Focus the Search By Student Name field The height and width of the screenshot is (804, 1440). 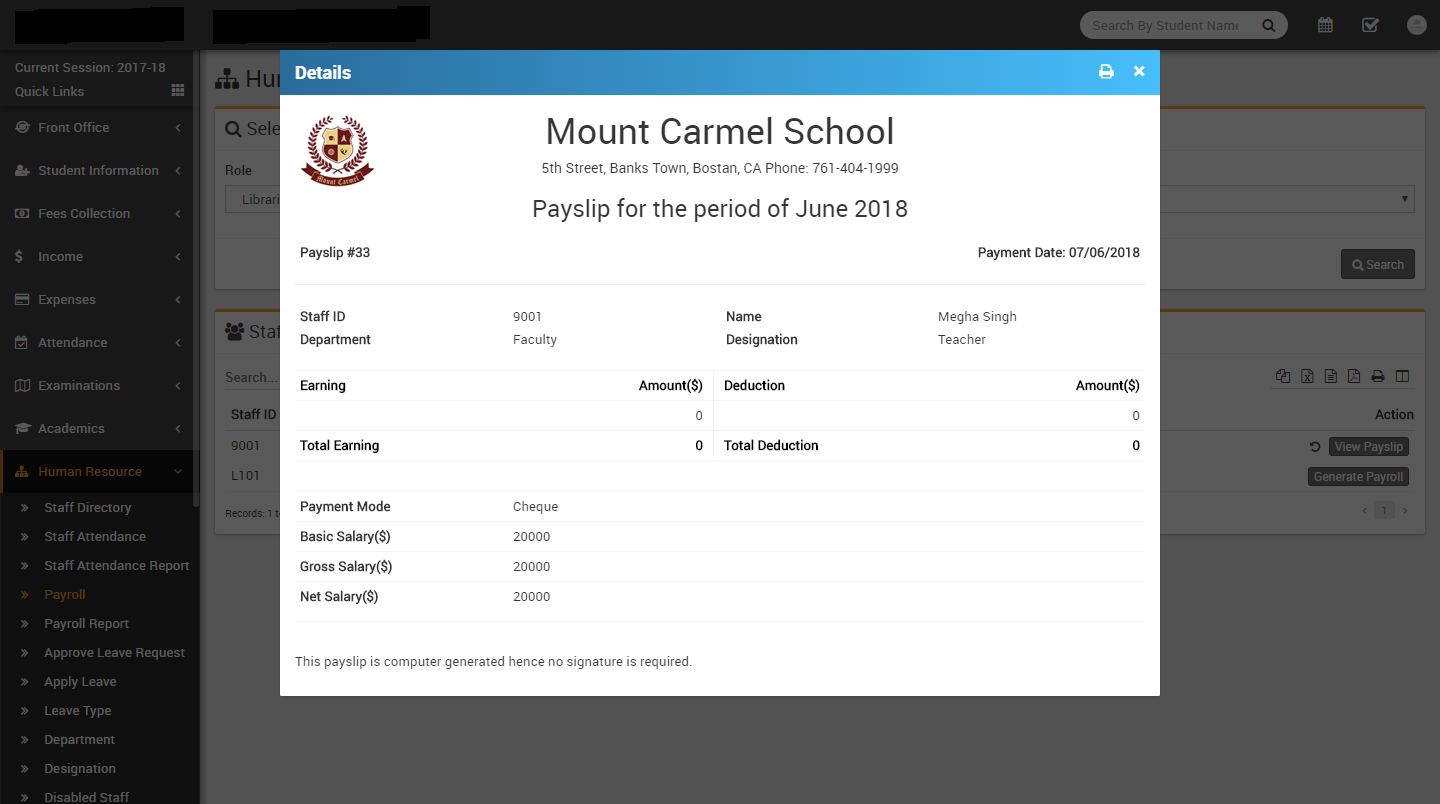[1164, 25]
